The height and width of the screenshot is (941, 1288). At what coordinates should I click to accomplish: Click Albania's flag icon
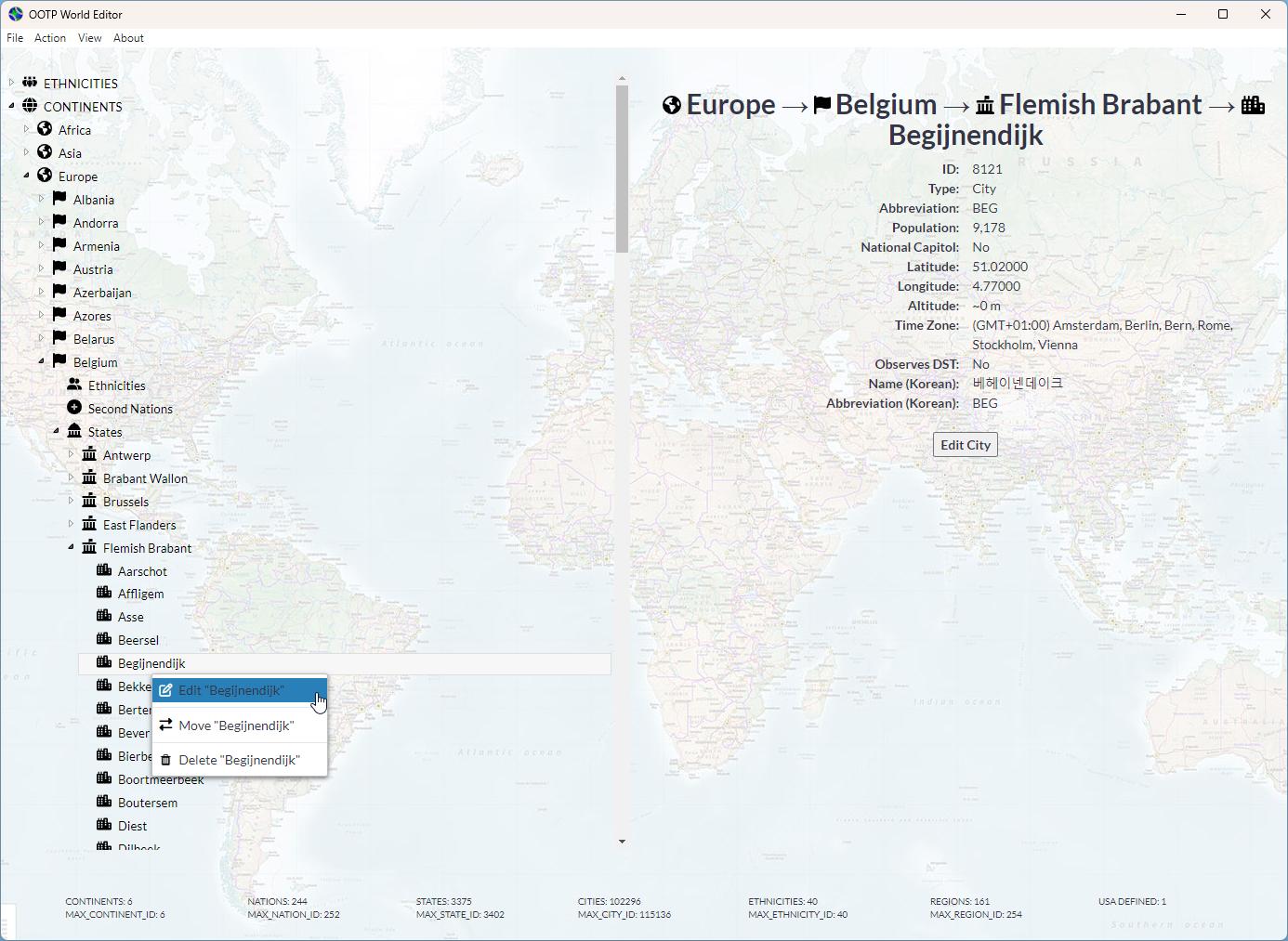pos(59,199)
